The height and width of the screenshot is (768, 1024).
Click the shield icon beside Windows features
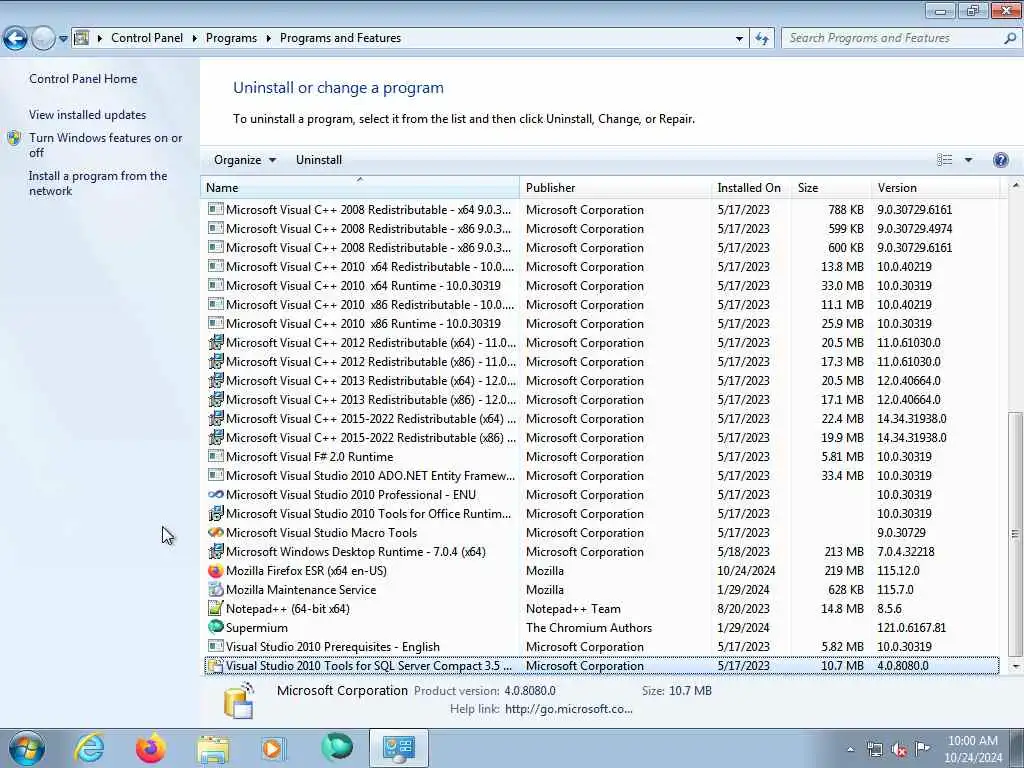[x=14, y=138]
